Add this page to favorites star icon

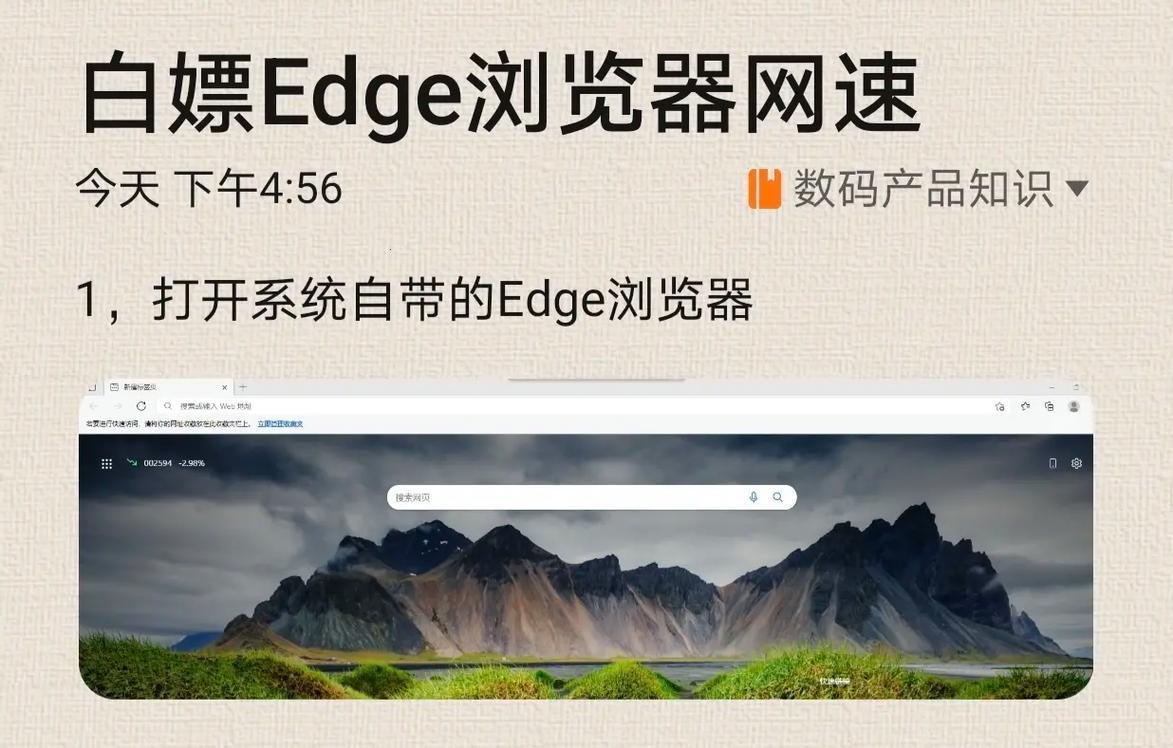coord(1000,406)
